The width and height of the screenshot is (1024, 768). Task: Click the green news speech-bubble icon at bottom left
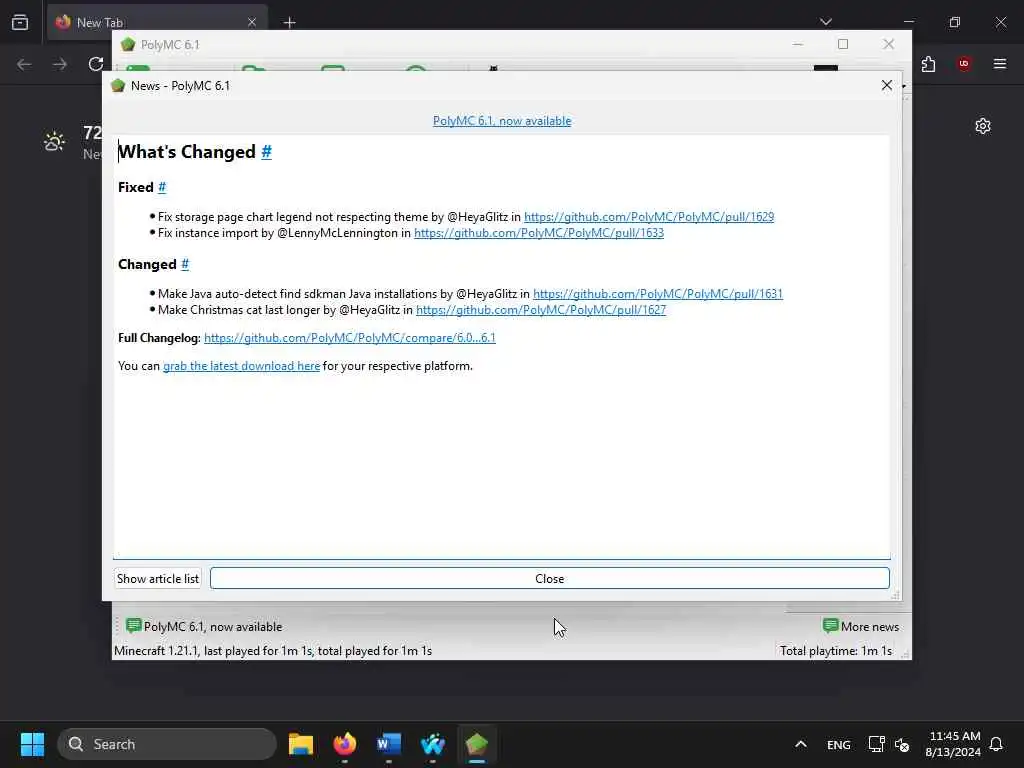tap(133, 626)
